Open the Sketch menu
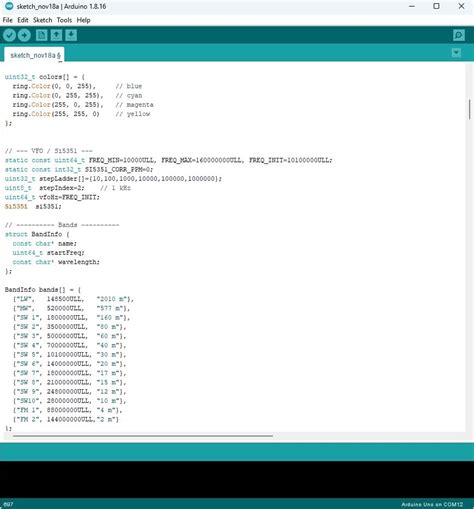 (x=42, y=20)
